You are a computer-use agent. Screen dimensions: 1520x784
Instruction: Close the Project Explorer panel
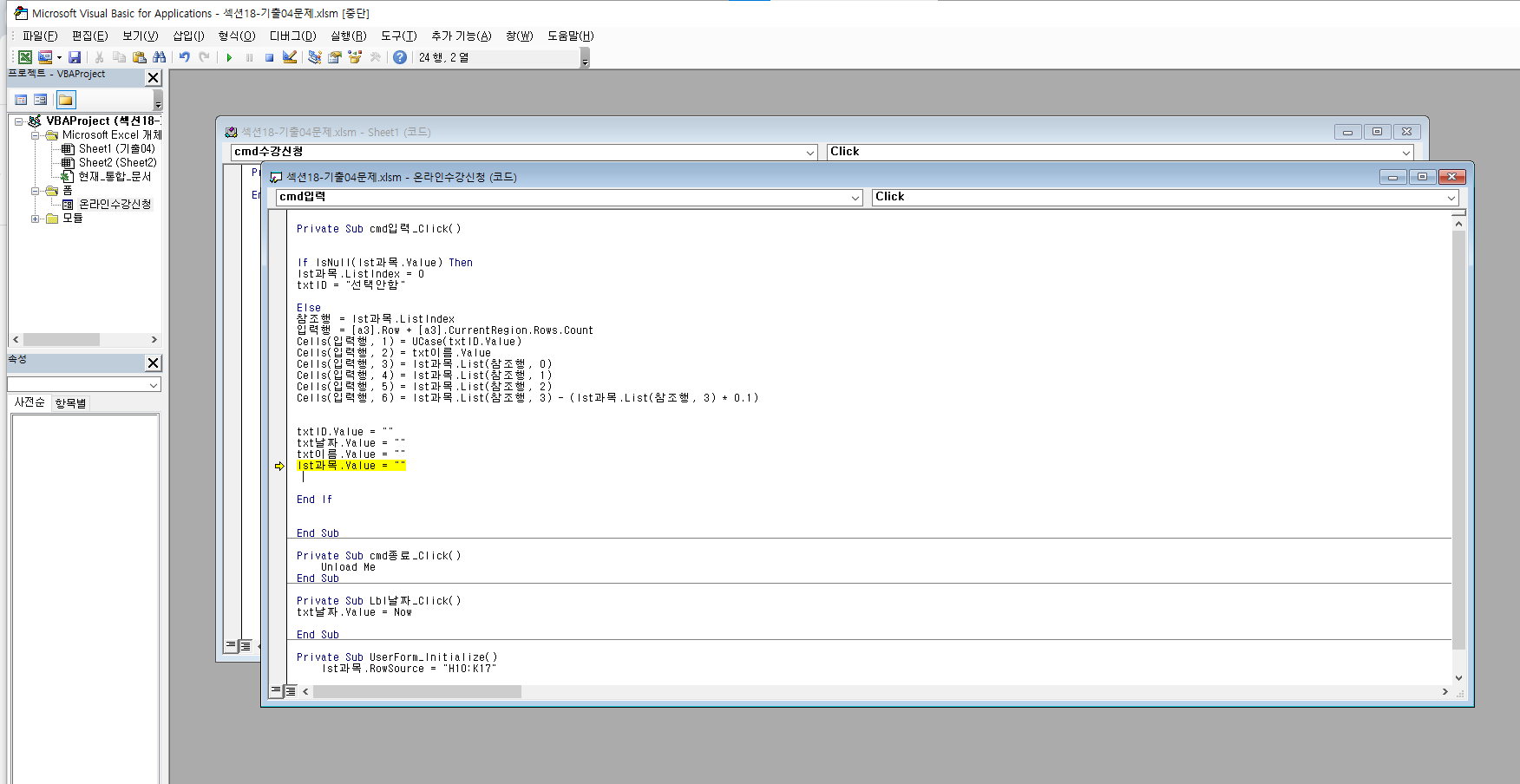[154, 78]
